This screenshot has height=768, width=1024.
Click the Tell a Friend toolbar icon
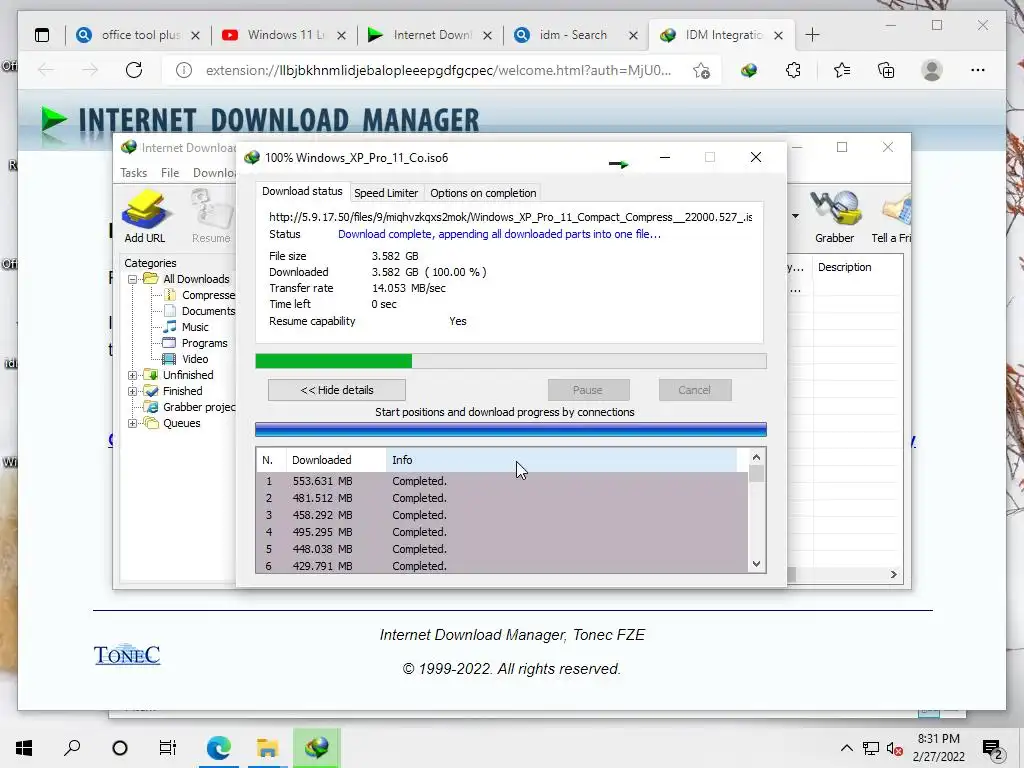click(x=893, y=216)
